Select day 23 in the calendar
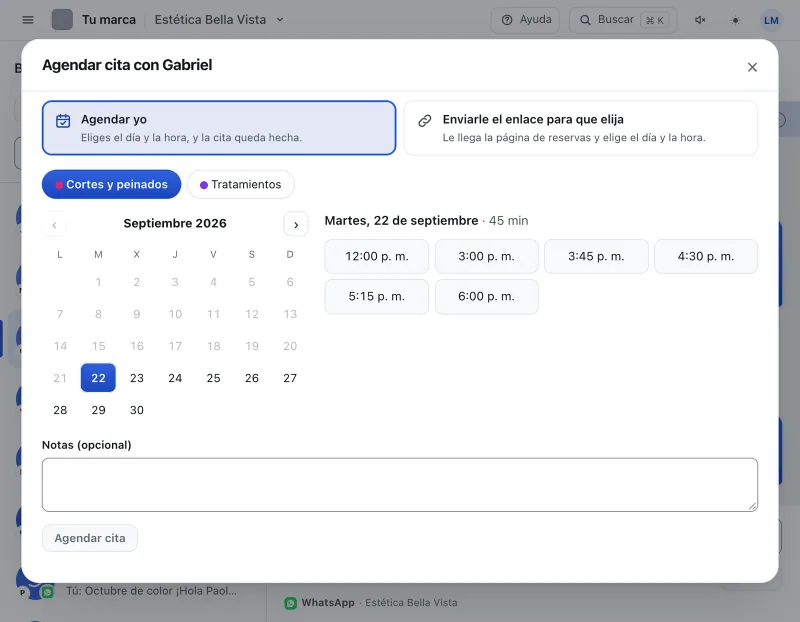The height and width of the screenshot is (622, 800). click(137, 378)
